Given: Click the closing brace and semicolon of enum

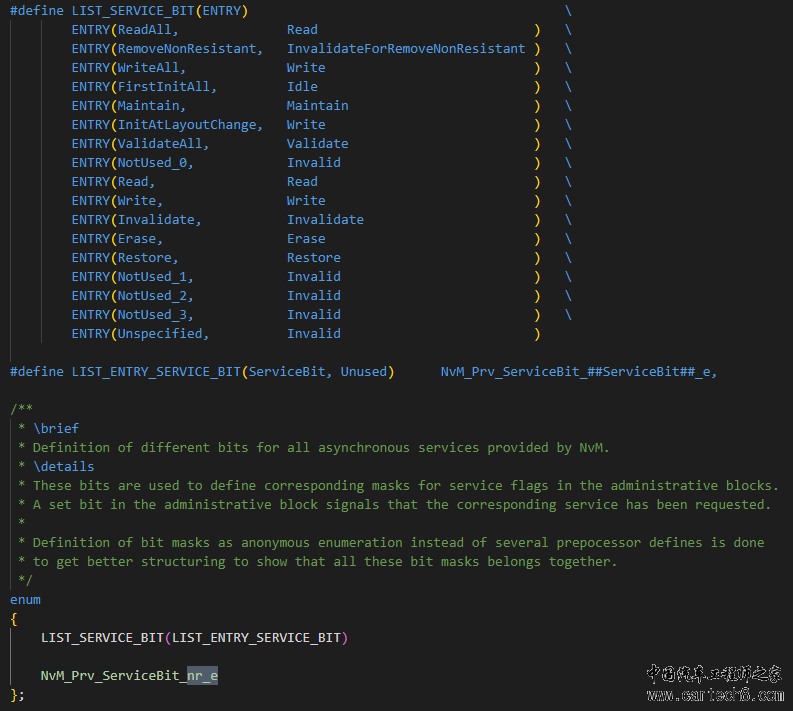Looking at the screenshot, I should click(x=17, y=695).
